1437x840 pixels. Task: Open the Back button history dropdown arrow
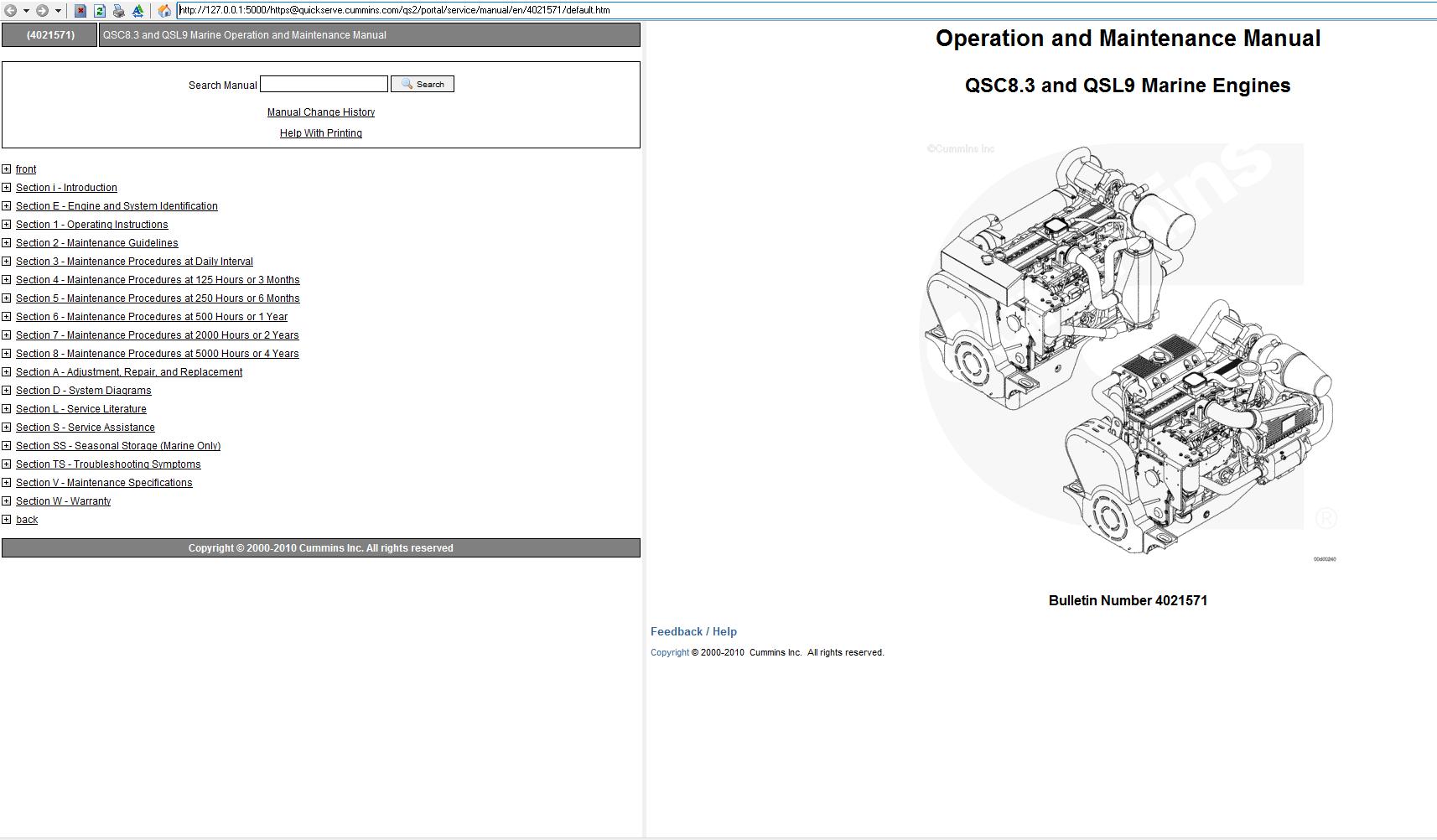[26, 10]
